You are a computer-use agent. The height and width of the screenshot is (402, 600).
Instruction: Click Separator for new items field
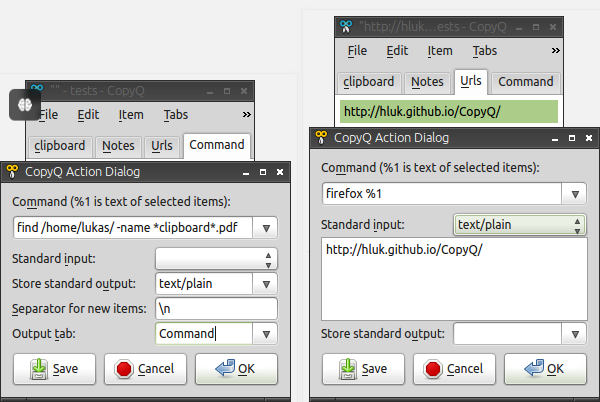point(216,309)
